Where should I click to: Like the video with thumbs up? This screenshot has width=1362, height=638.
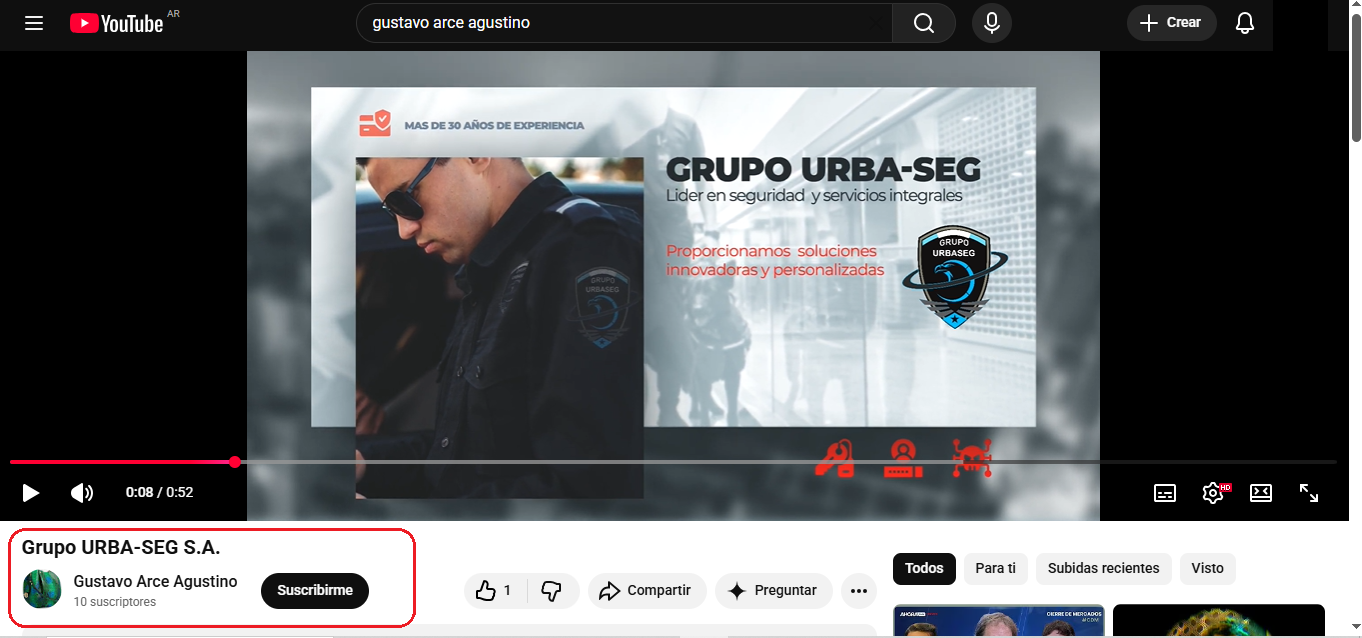[494, 591]
